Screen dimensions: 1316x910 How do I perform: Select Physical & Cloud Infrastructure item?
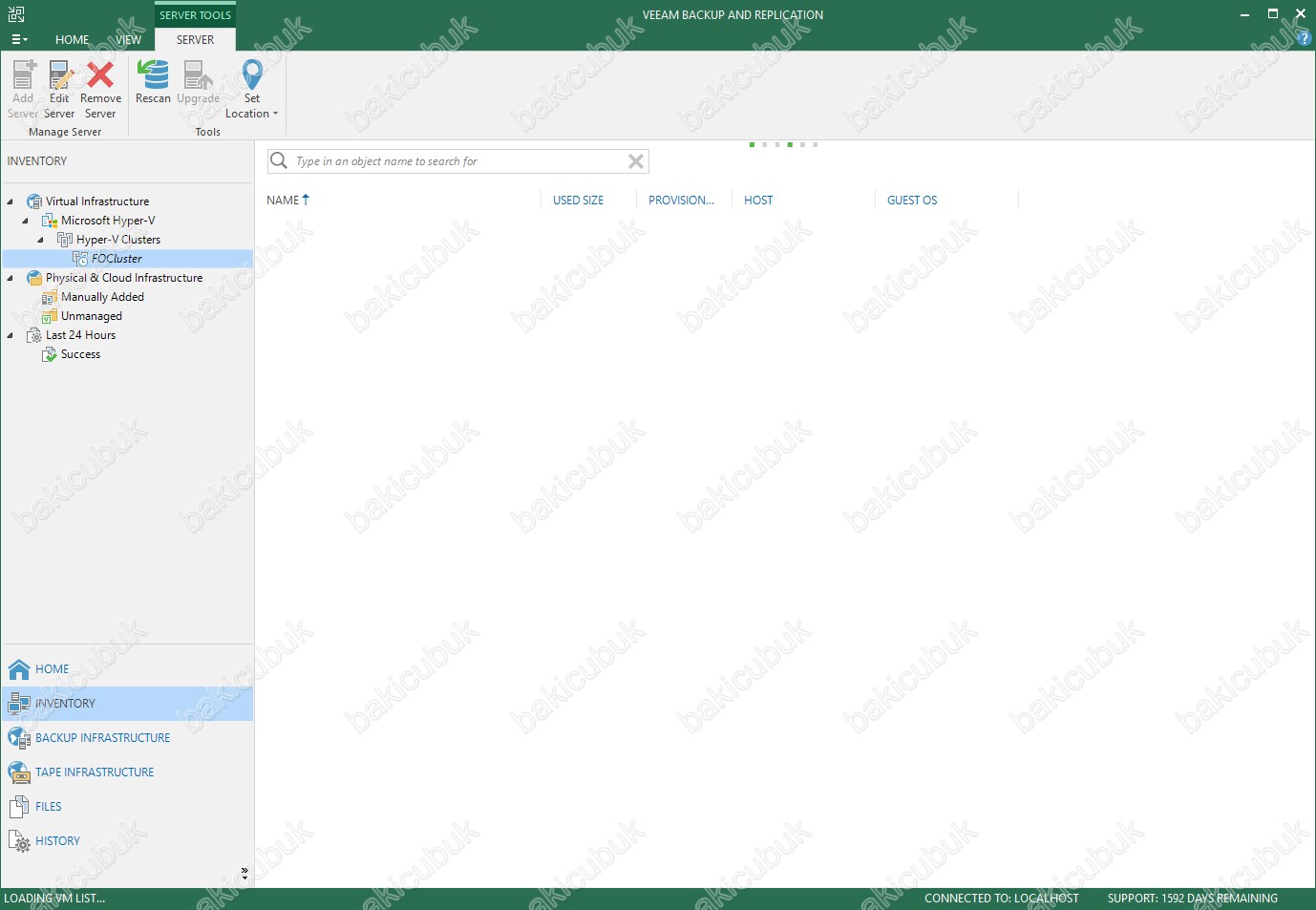tap(124, 278)
